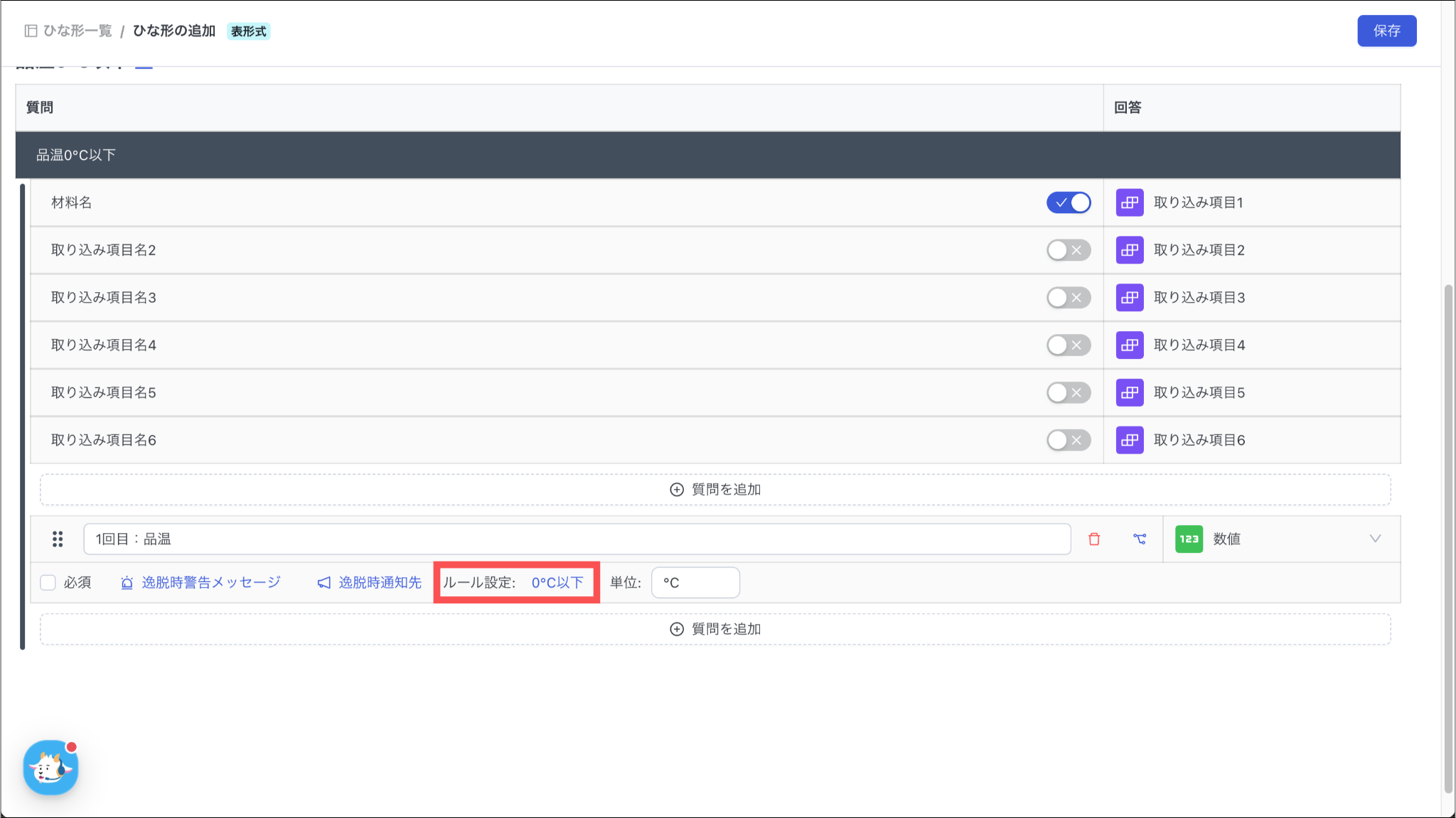Image resolution: width=1456 pixels, height=818 pixels.
Task: Open the mascot chat support widget
Action: pyautogui.click(x=50, y=768)
